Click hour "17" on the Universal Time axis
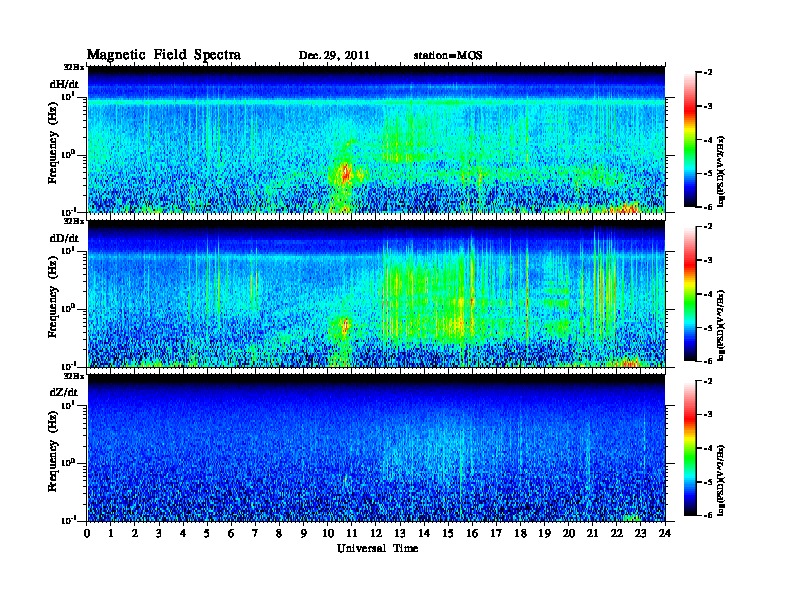792x612 pixels. coord(496,534)
